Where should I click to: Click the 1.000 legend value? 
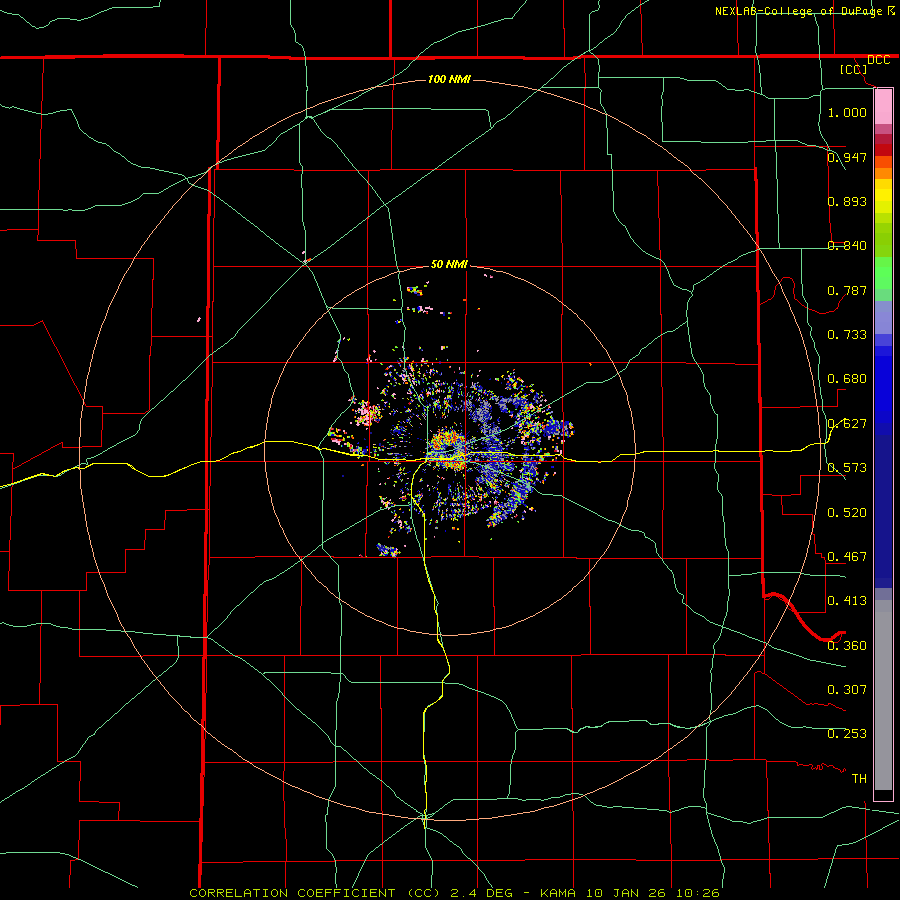pos(847,112)
